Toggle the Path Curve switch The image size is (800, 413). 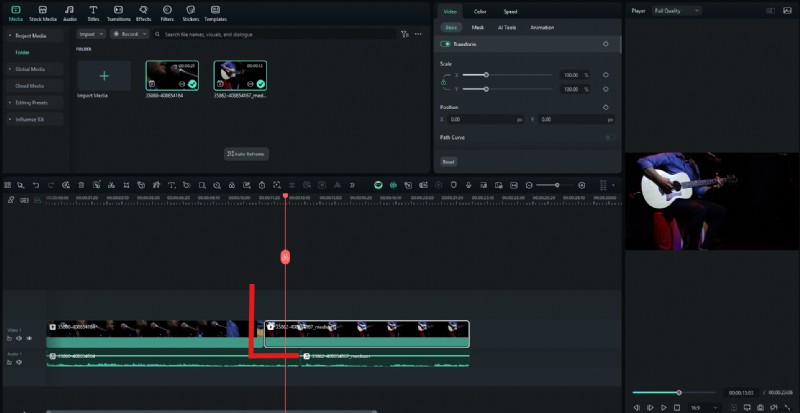coord(609,137)
